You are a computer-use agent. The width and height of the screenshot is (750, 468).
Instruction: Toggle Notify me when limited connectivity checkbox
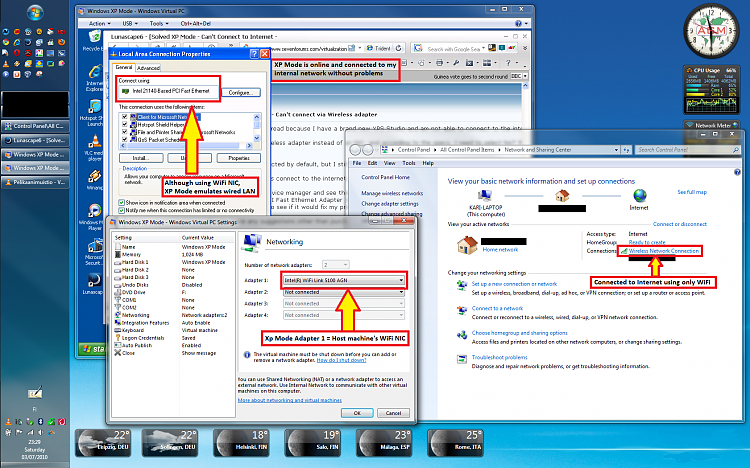[121, 211]
